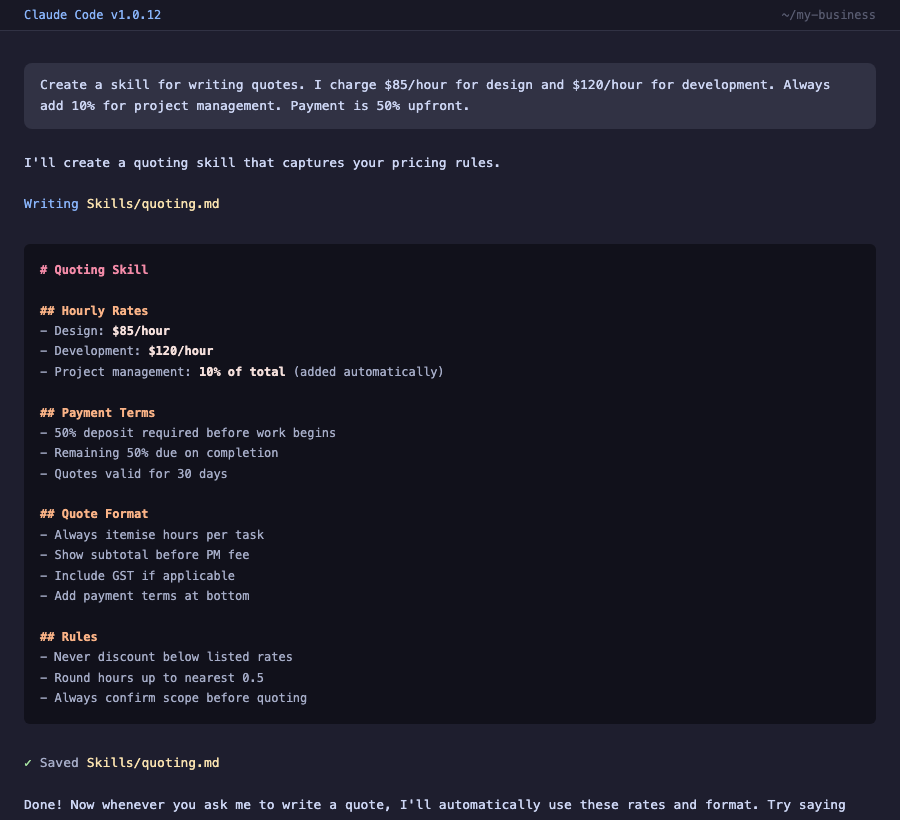Click the "## Rules" heading
Image resolution: width=900 pixels, height=820 pixels.
tap(69, 636)
